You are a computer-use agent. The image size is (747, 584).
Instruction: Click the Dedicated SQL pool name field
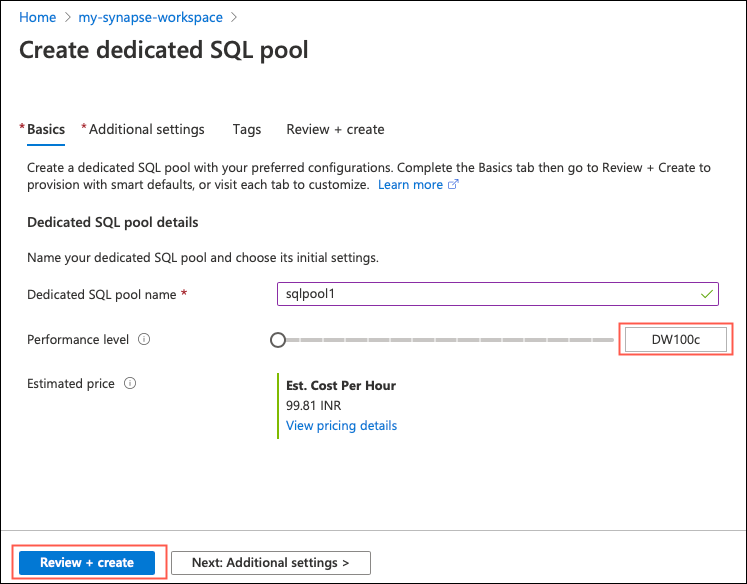498,294
